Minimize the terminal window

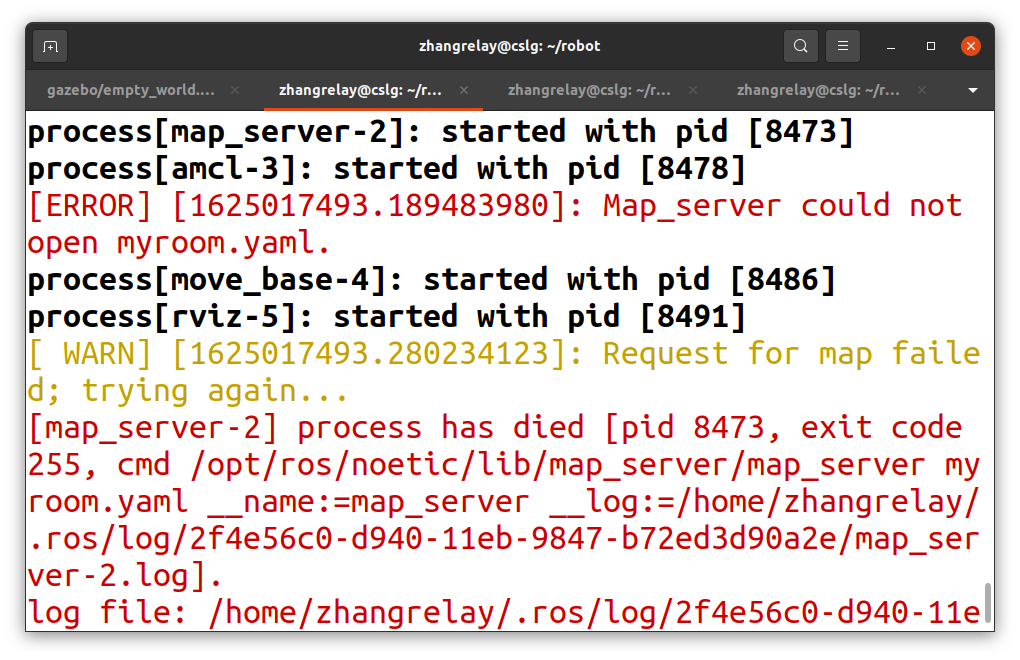pos(891,47)
